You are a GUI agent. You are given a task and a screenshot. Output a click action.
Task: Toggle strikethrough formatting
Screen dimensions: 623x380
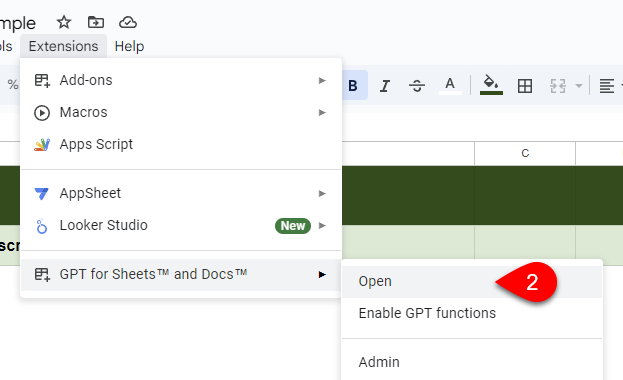click(x=417, y=85)
